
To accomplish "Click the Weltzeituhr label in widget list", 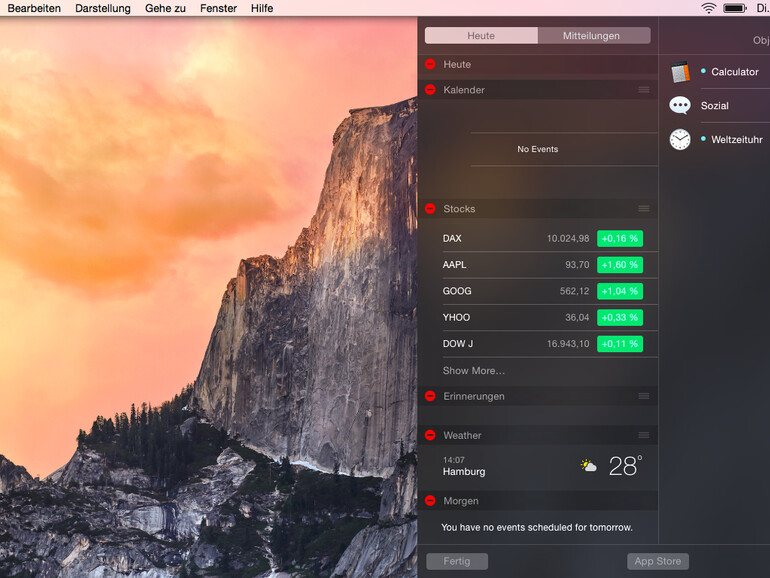I will (737, 139).
